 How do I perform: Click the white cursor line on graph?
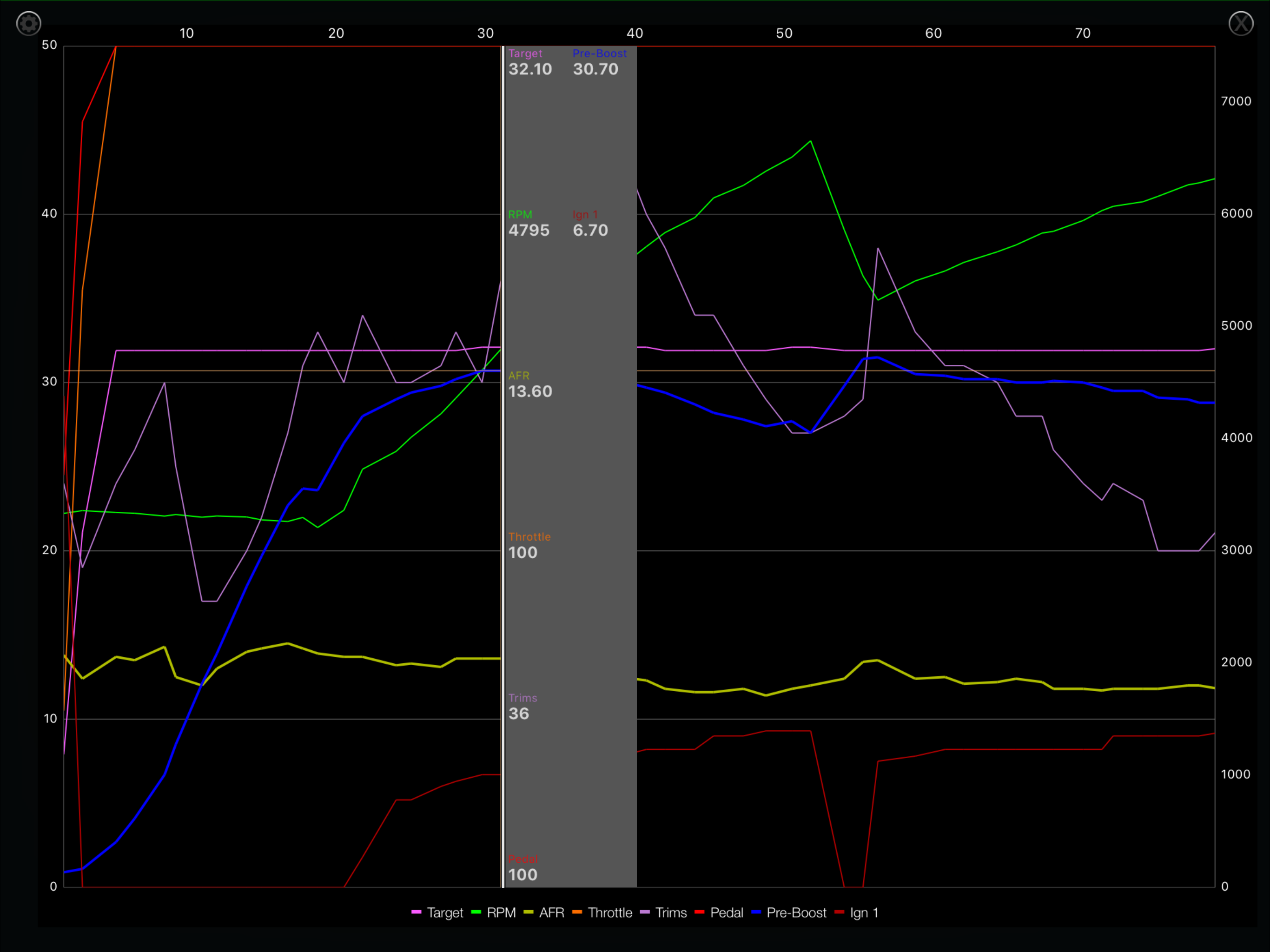coord(503,459)
